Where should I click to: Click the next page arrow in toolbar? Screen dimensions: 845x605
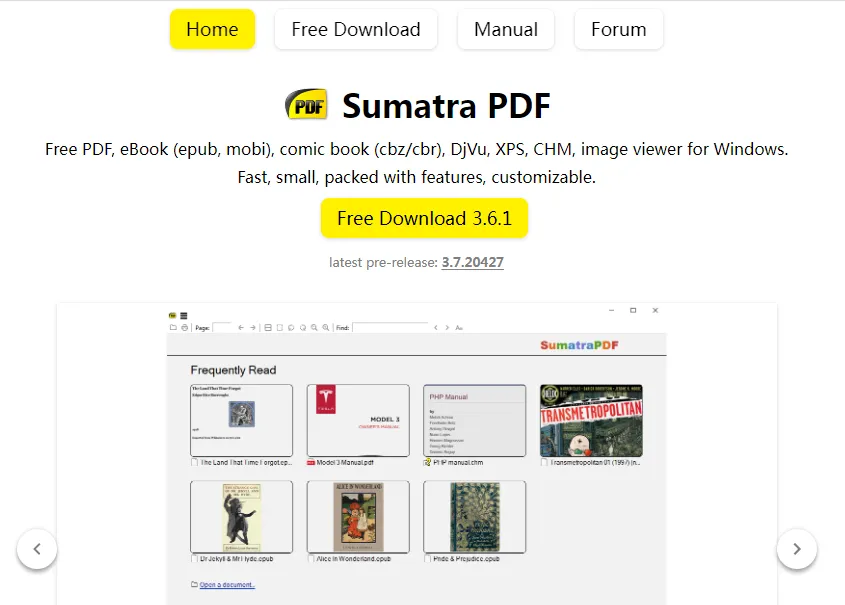(x=253, y=328)
